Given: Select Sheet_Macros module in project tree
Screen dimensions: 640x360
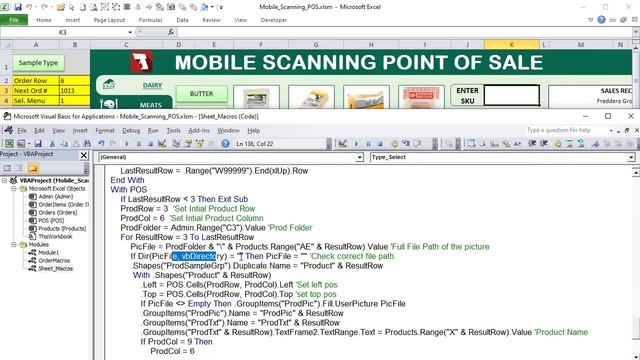Looking at the screenshot, I should 56,269.
